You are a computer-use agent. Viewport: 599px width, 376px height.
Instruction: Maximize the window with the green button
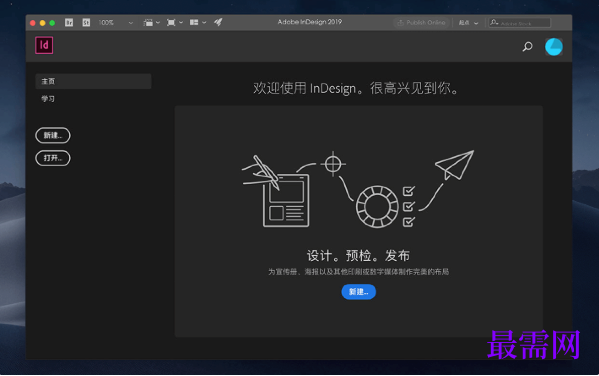point(52,23)
